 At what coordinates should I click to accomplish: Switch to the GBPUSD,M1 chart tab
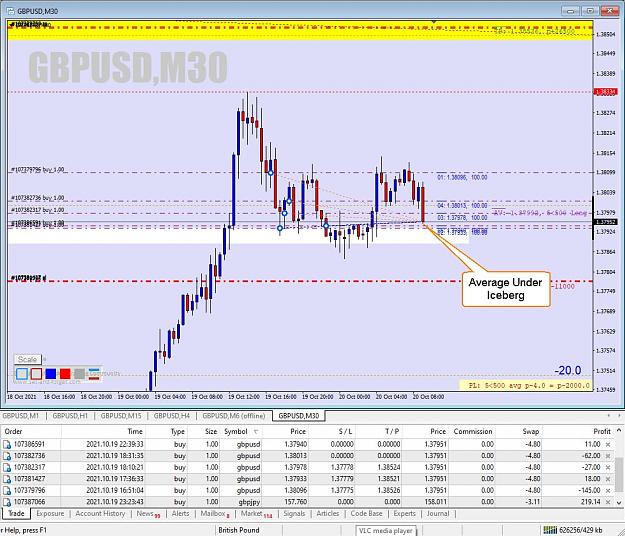point(21,416)
